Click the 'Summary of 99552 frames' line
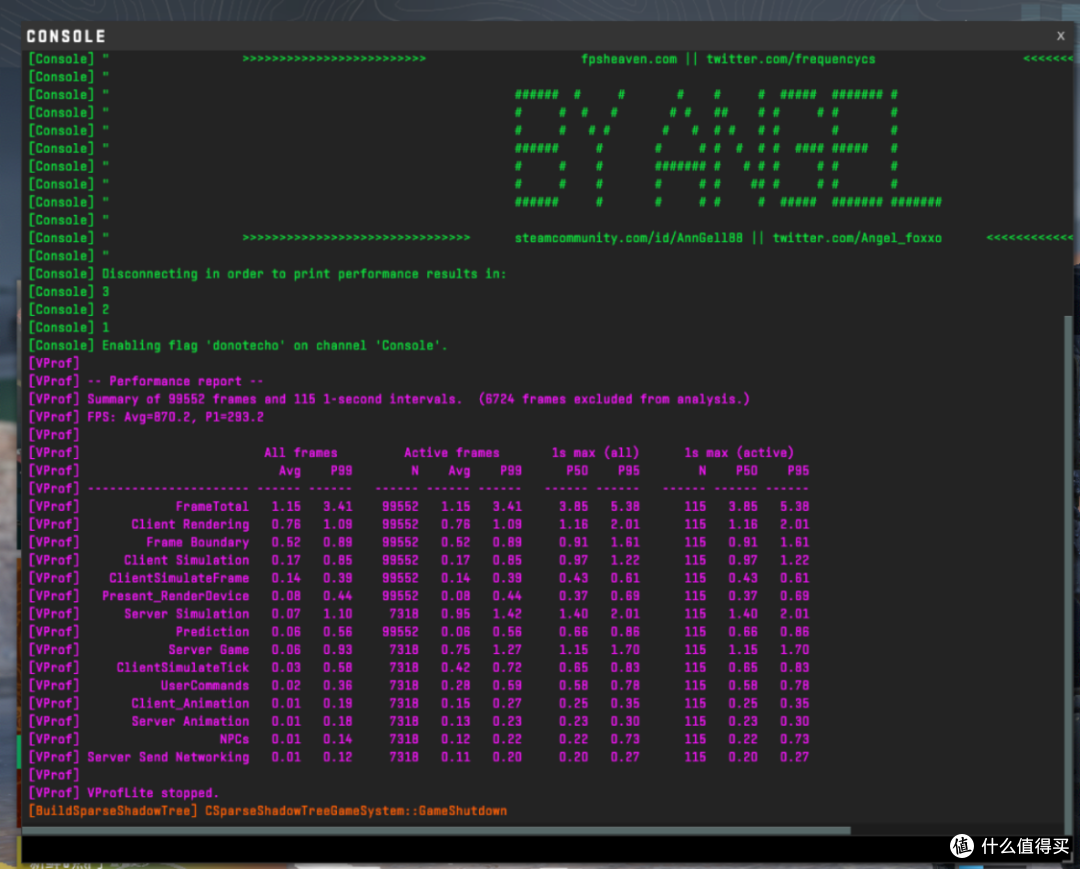Image resolution: width=1080 pixels, height=869 pixels. point(418,399)
